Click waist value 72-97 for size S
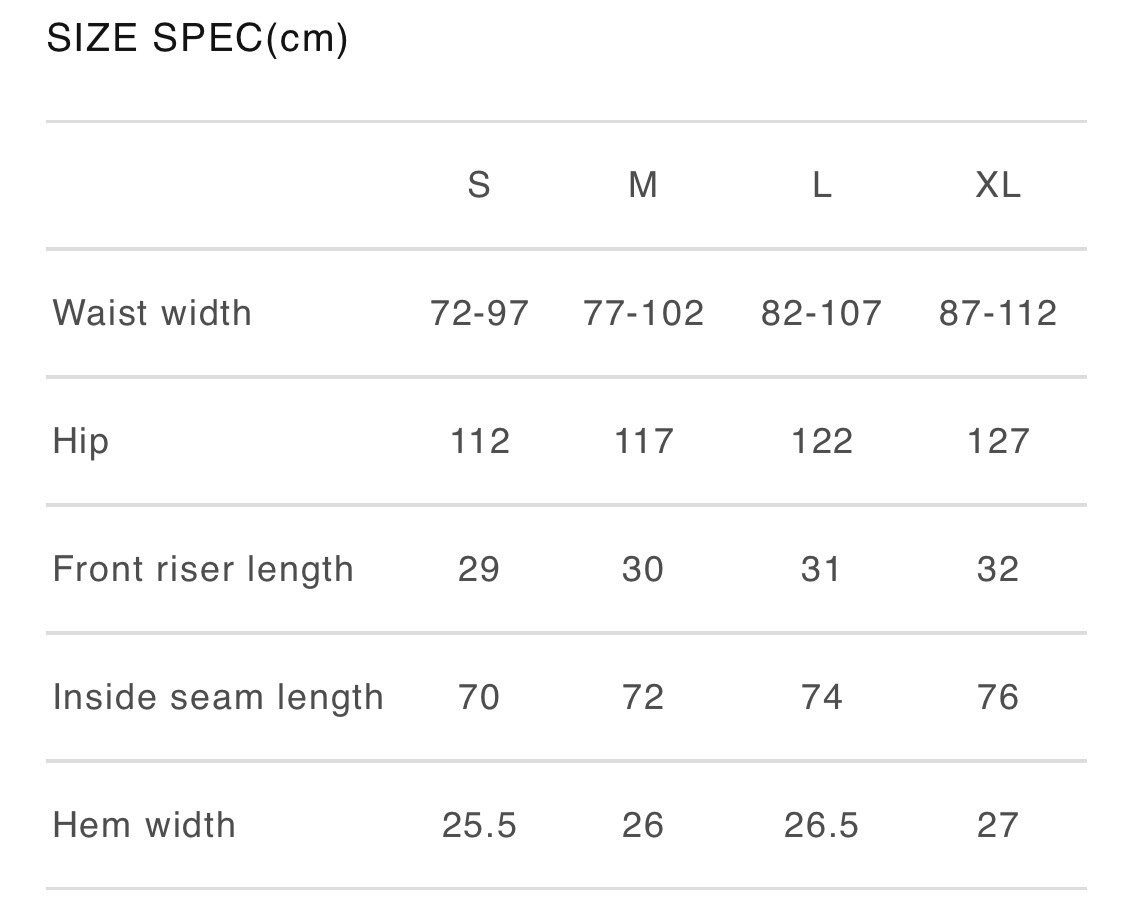Viewport: 1147px width, 922px height. (479, 313)
